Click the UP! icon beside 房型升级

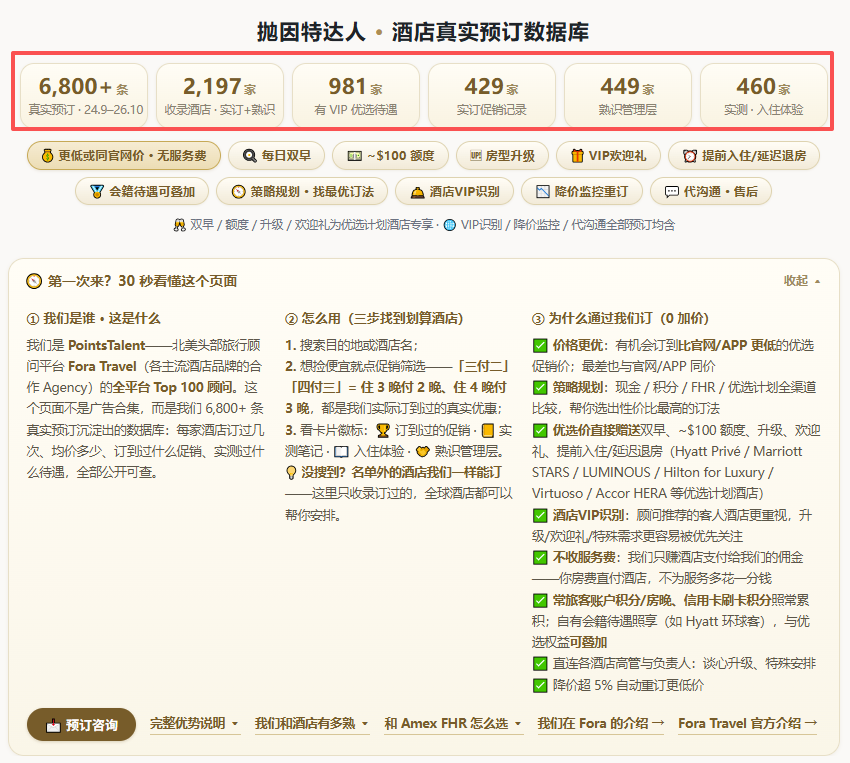tap(475, 156)
